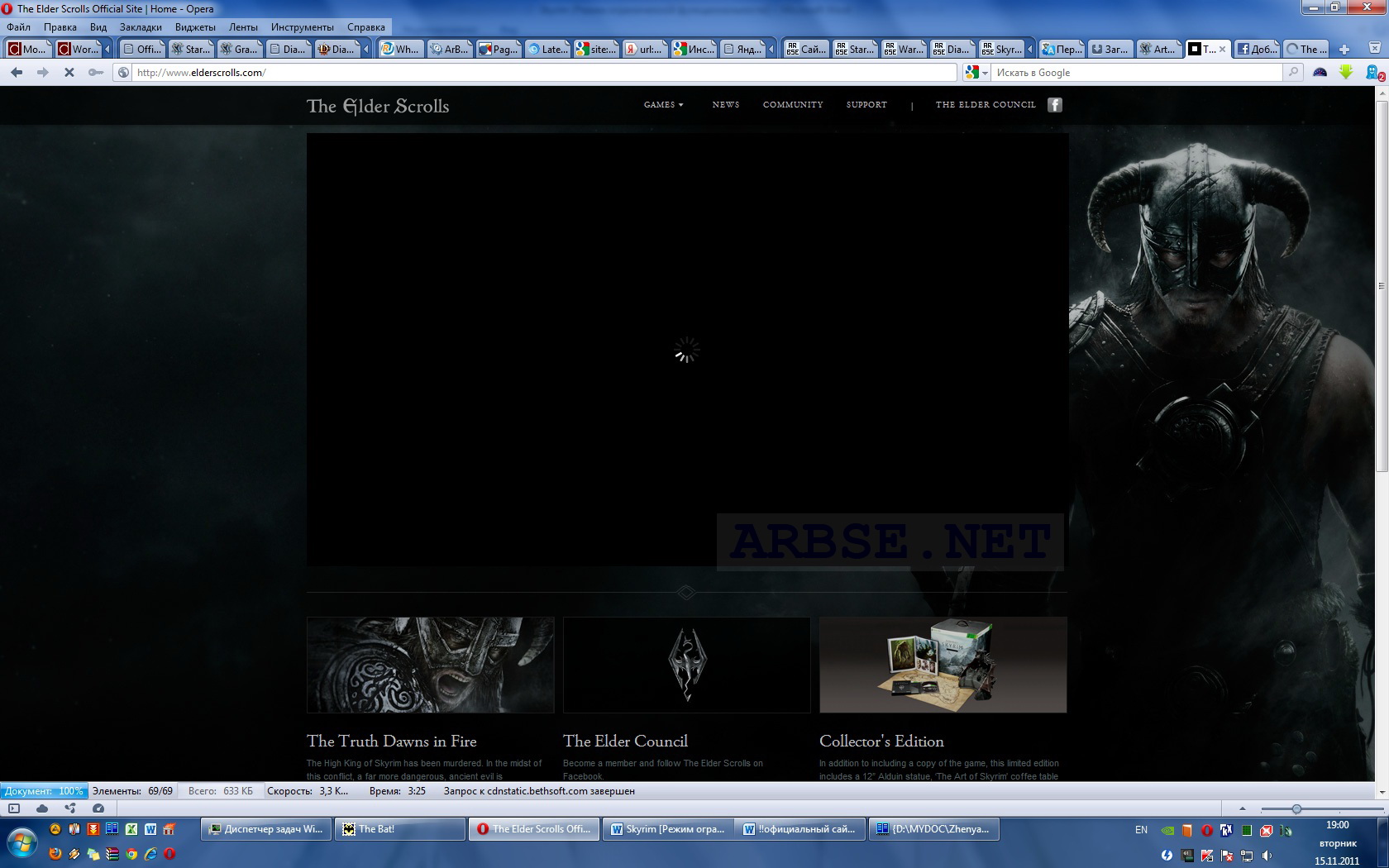
Task: Launch Chrome from quick launch
Action: coord(131,854)
